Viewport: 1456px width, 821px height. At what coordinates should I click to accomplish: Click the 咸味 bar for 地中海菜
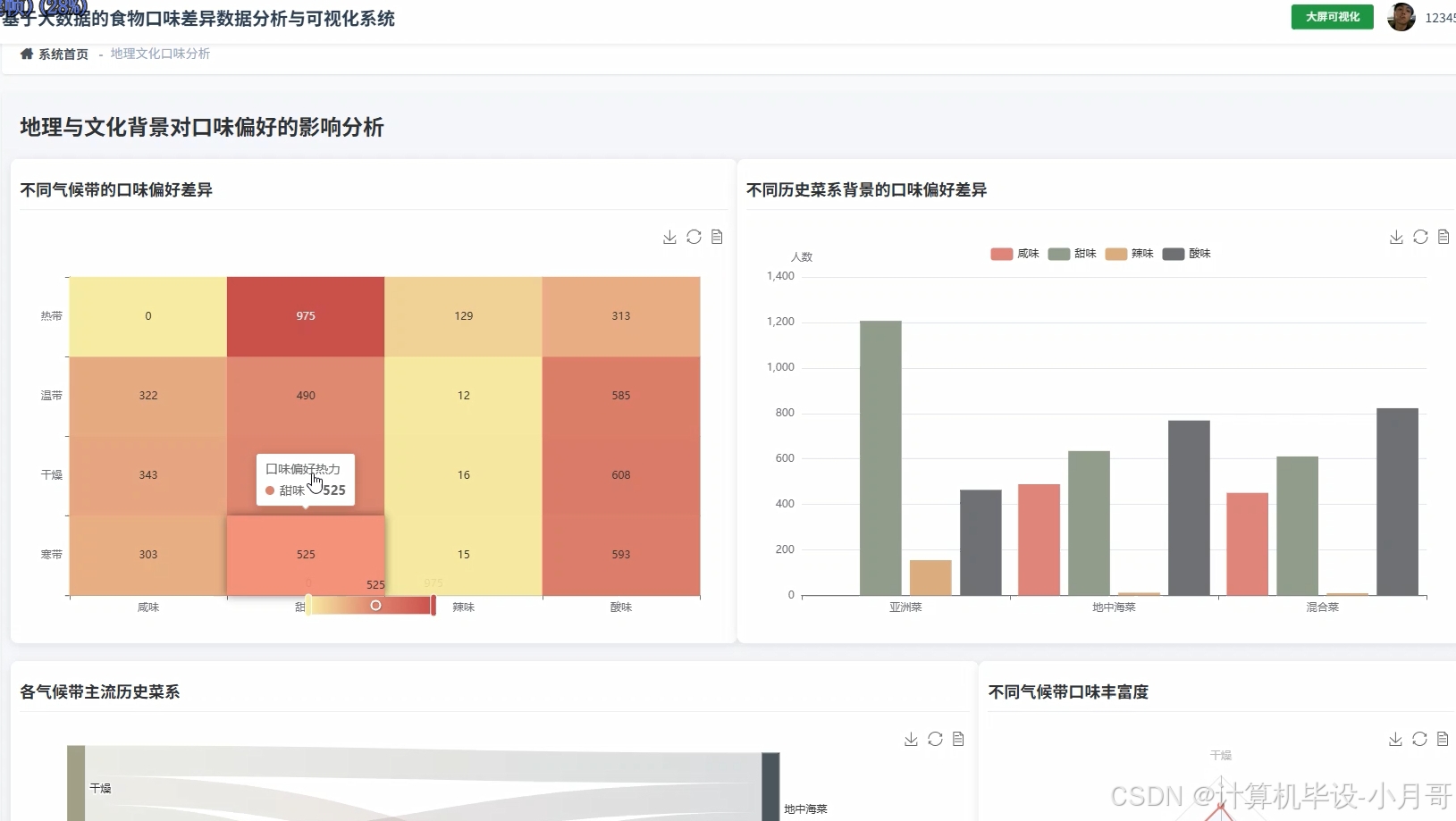click(1039, 540)
